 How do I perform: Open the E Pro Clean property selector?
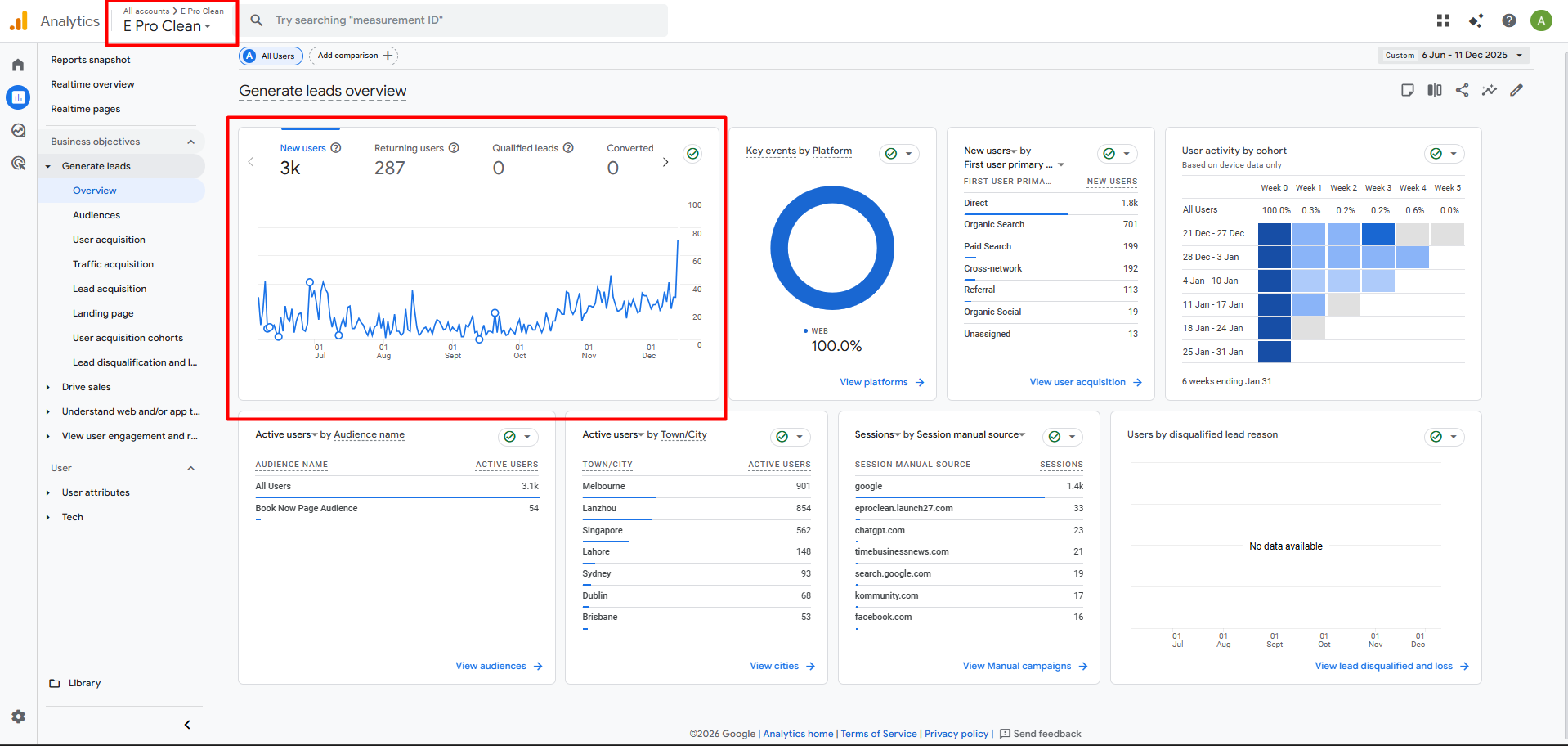(168, 26)
